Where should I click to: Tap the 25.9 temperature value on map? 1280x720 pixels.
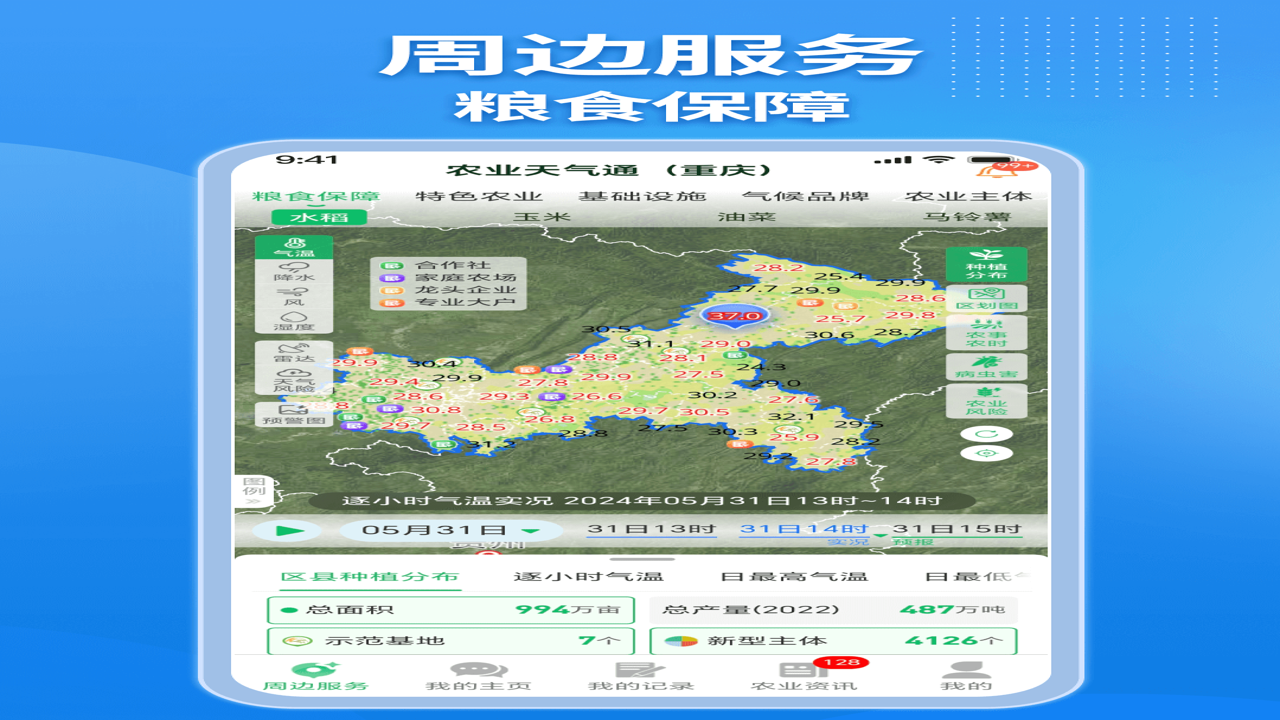coord(794,437)
